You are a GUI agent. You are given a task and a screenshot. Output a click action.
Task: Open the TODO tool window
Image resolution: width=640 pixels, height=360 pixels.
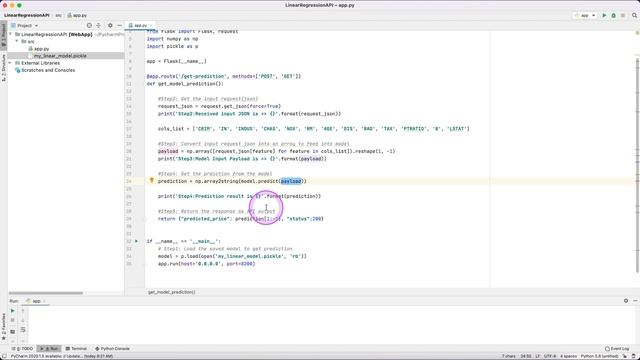tap(23, 349)
